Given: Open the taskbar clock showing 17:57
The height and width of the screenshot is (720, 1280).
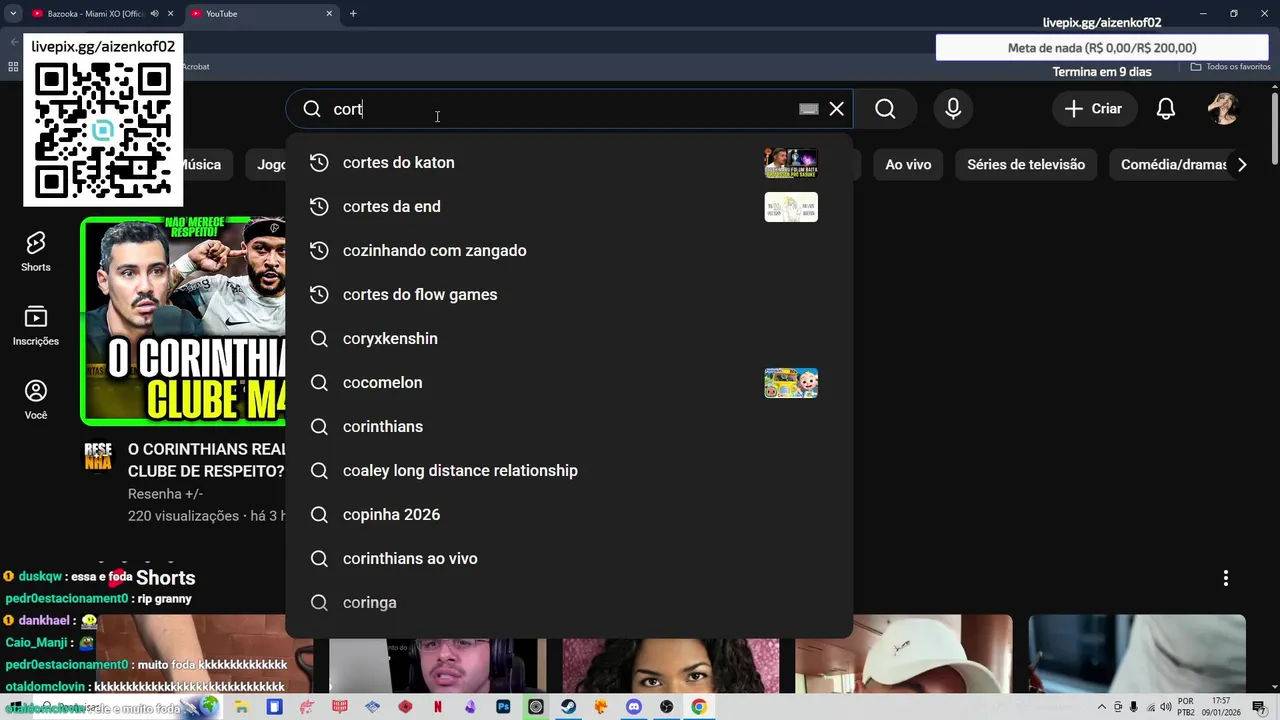Looking at the screenshot, I should click(x=1220, y=707).
